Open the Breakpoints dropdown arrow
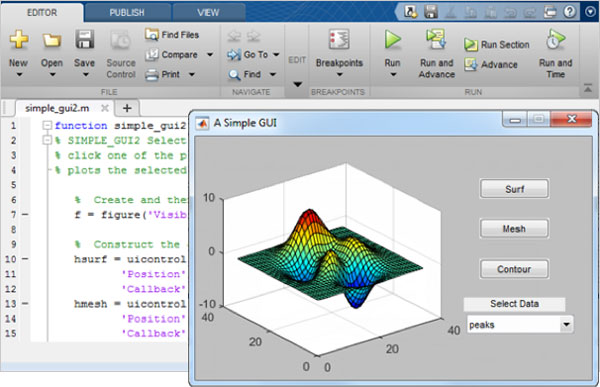The height and width of the screenshot is (387, 600). pyautogui.click(x=339, y=75)
